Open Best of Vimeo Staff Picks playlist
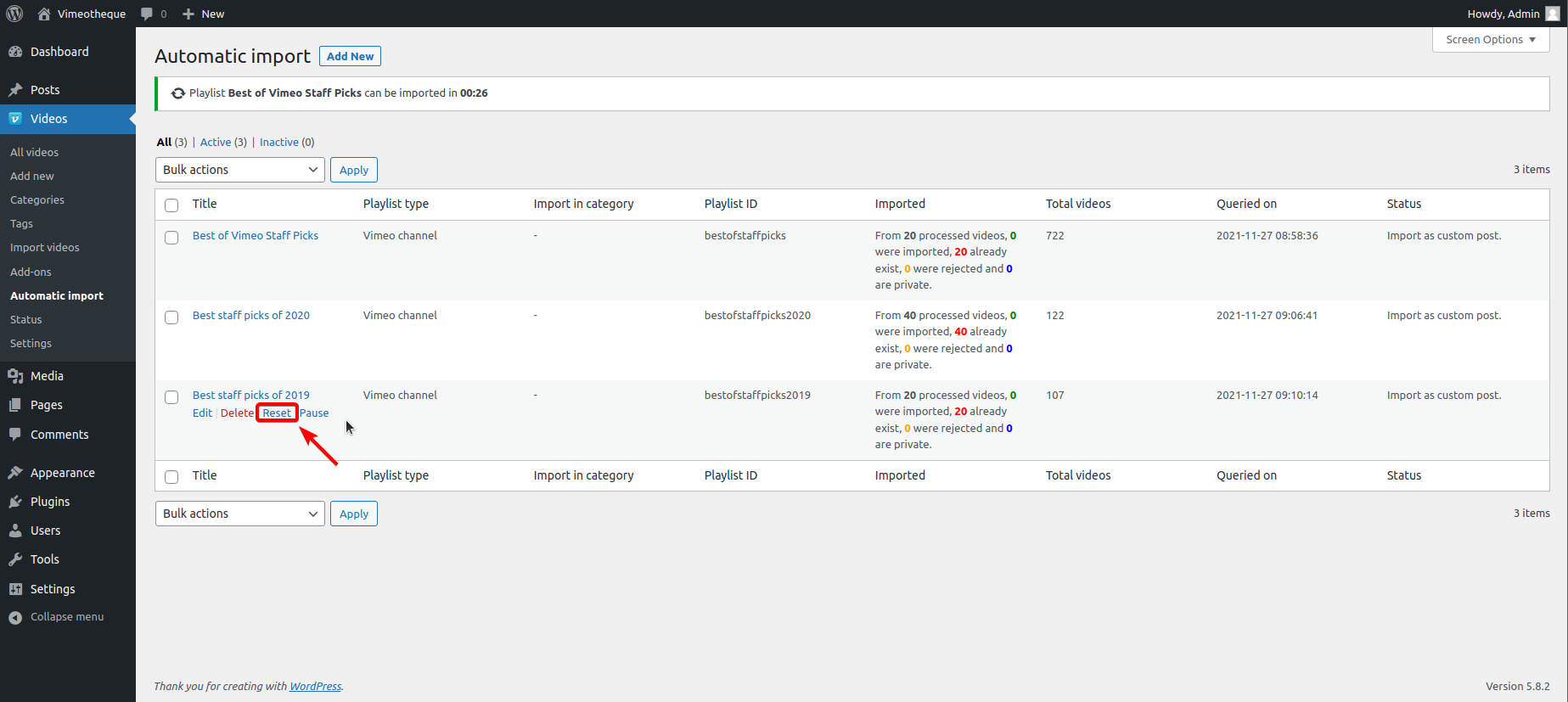1568x702 pixels. tap(256, 235)
